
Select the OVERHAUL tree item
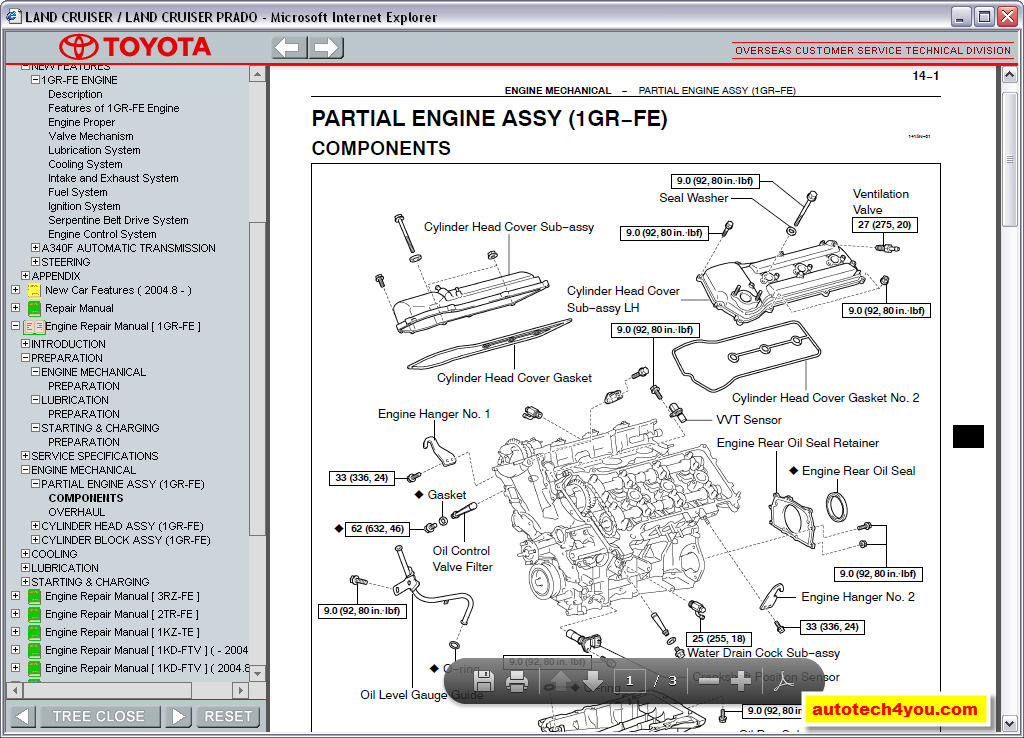(76, 512)
